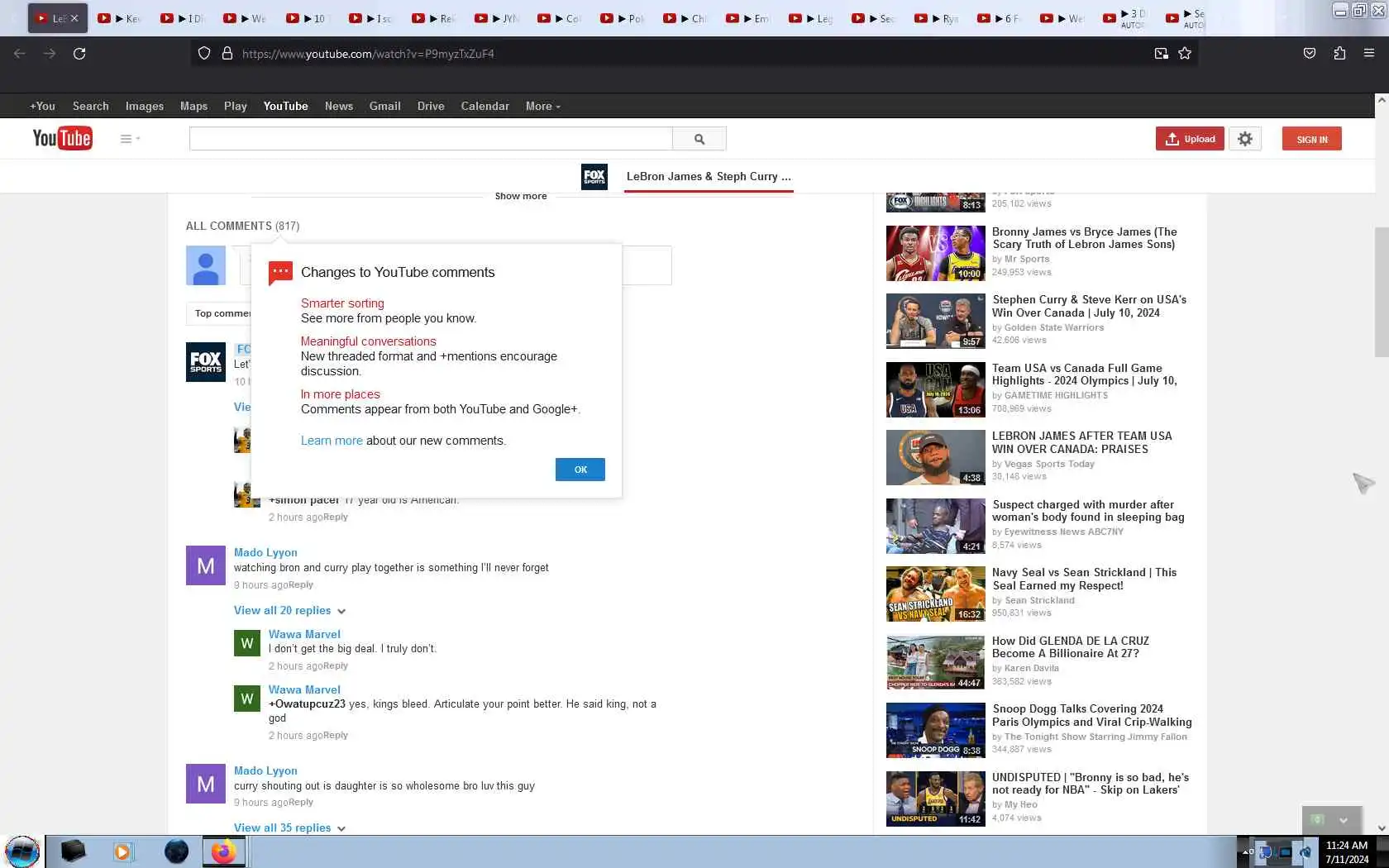Switch to the 'Kev' browser tab
1389x868 pixels.
(x=121, y=18)
